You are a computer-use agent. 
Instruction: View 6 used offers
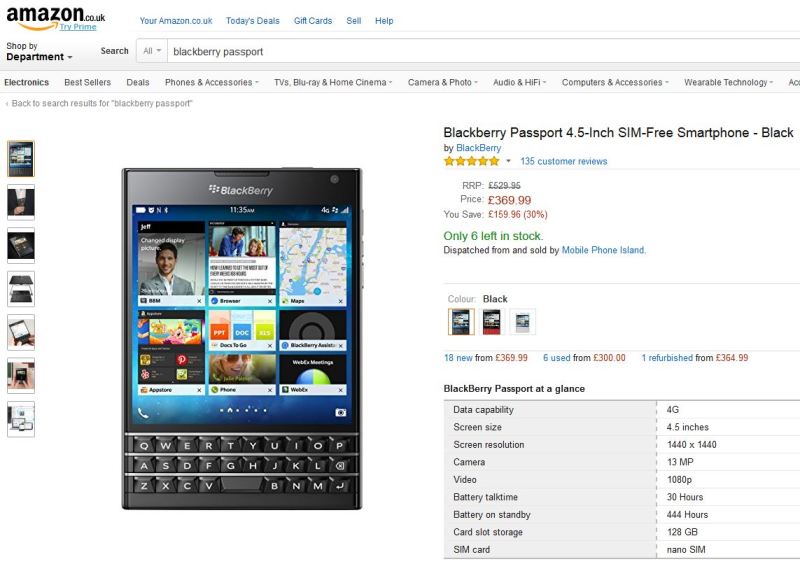point(557,358)
